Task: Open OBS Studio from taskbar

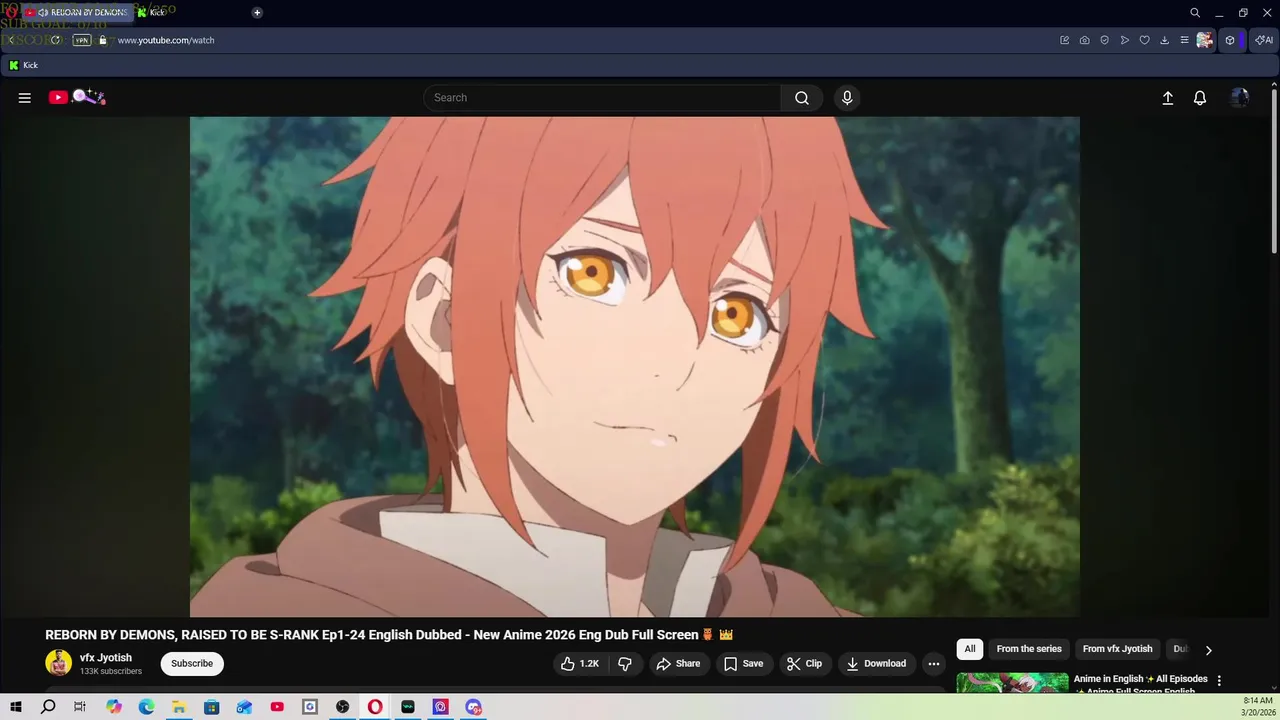Action: click(x=343, y=707)
